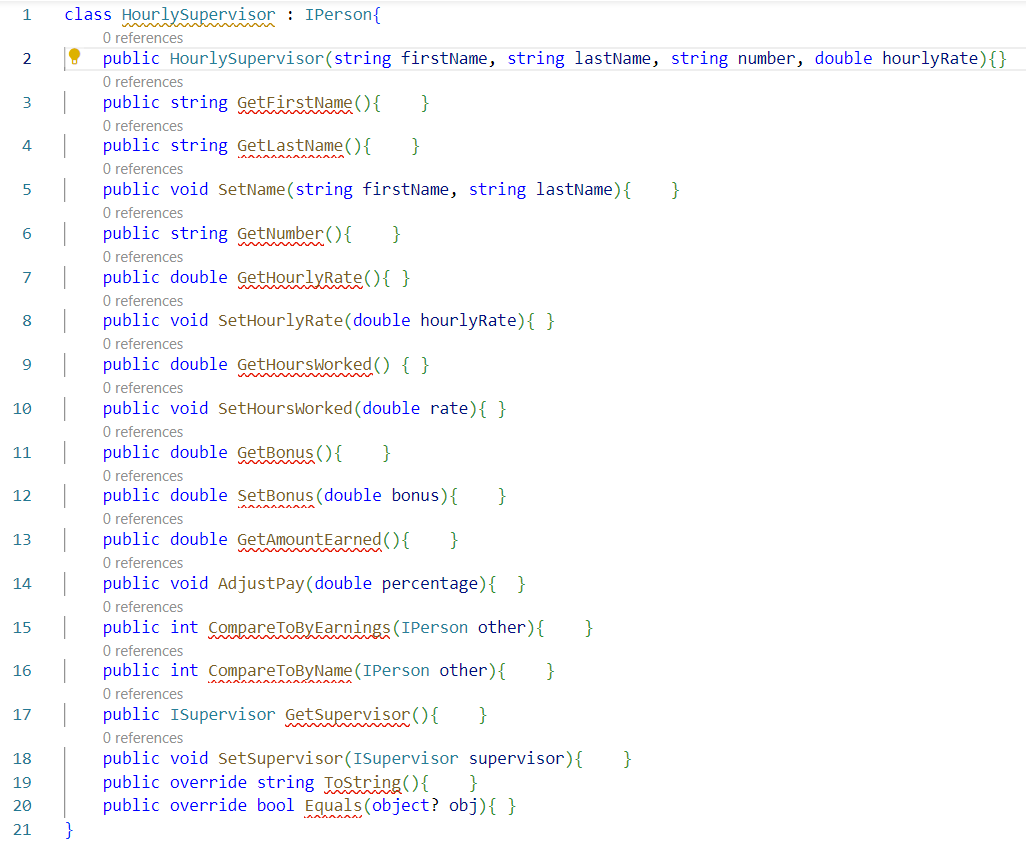Image resolution: width=1026 pixels, height=850 pixels.
Task: Click the percentage parameter in AdjustPay
Action: point(430,583)
